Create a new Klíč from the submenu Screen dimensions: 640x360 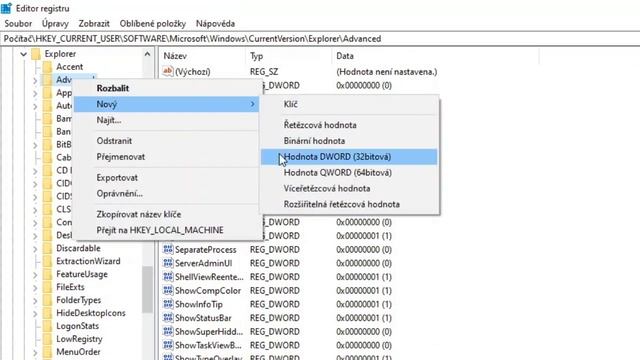pos(349,104)
